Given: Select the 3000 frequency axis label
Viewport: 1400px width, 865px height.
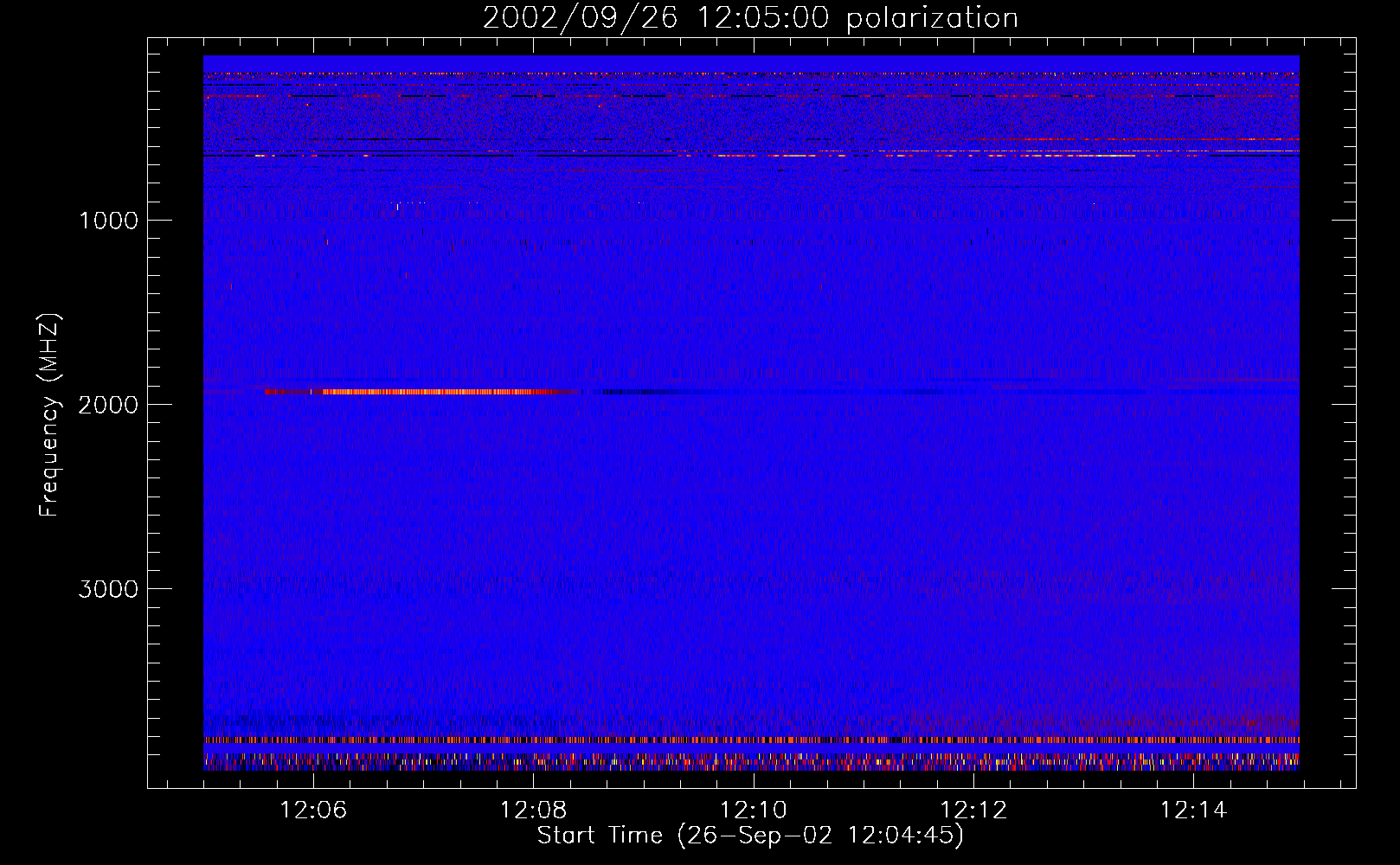Looking at the screenshot, I should click(108, 589).
